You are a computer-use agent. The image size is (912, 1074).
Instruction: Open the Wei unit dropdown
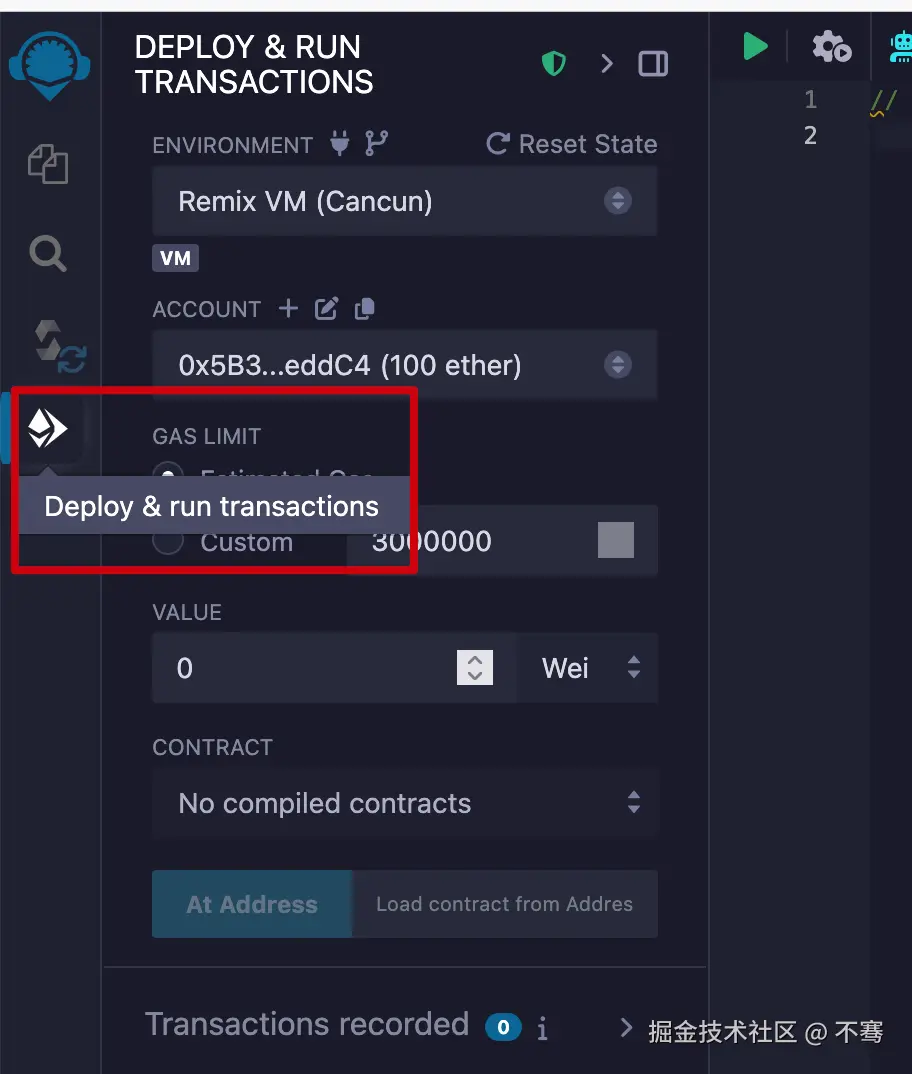pyautogui.click(x=588, y=668)
